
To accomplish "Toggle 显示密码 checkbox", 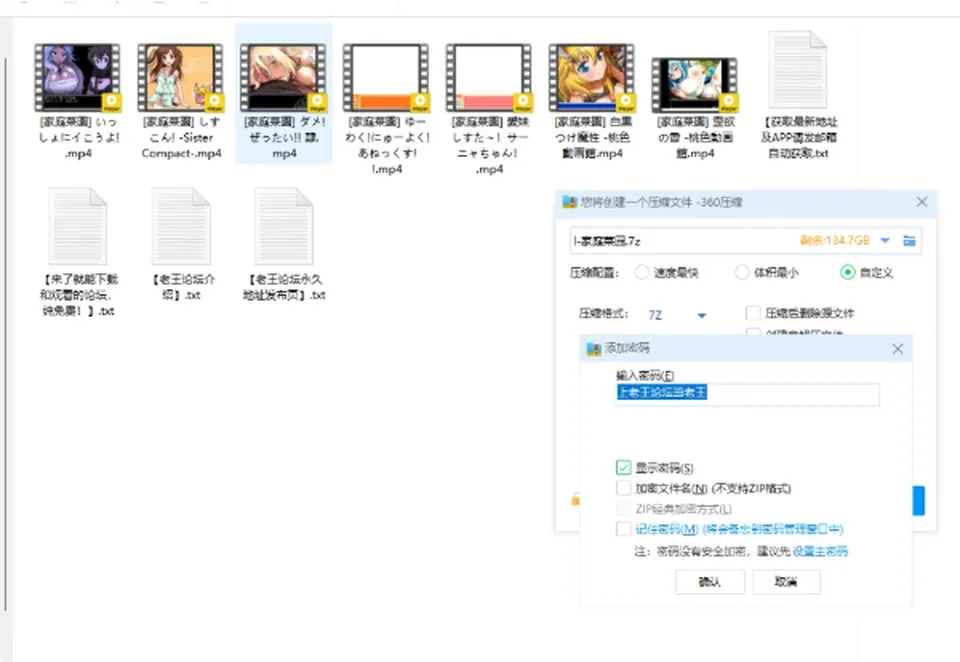I will [623, 468].
